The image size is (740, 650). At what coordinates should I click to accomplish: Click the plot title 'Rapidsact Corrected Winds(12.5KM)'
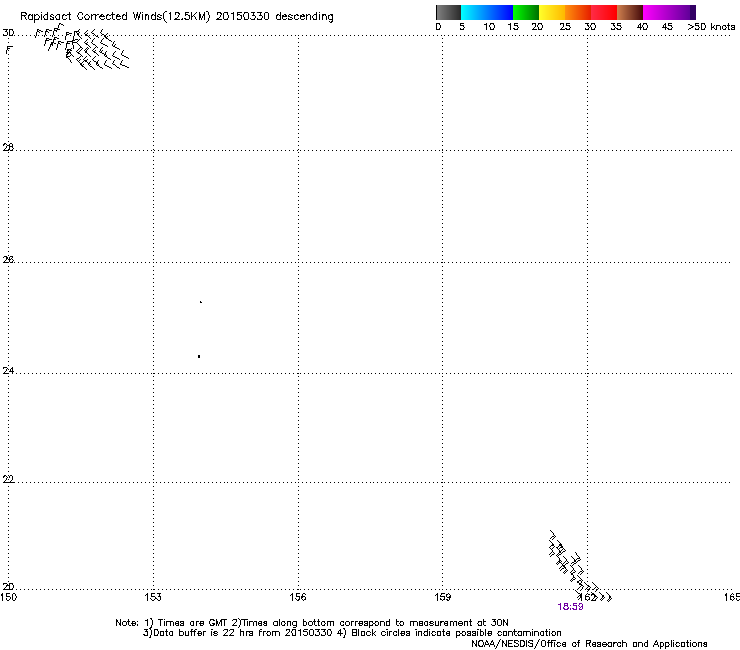click(115, 17)
